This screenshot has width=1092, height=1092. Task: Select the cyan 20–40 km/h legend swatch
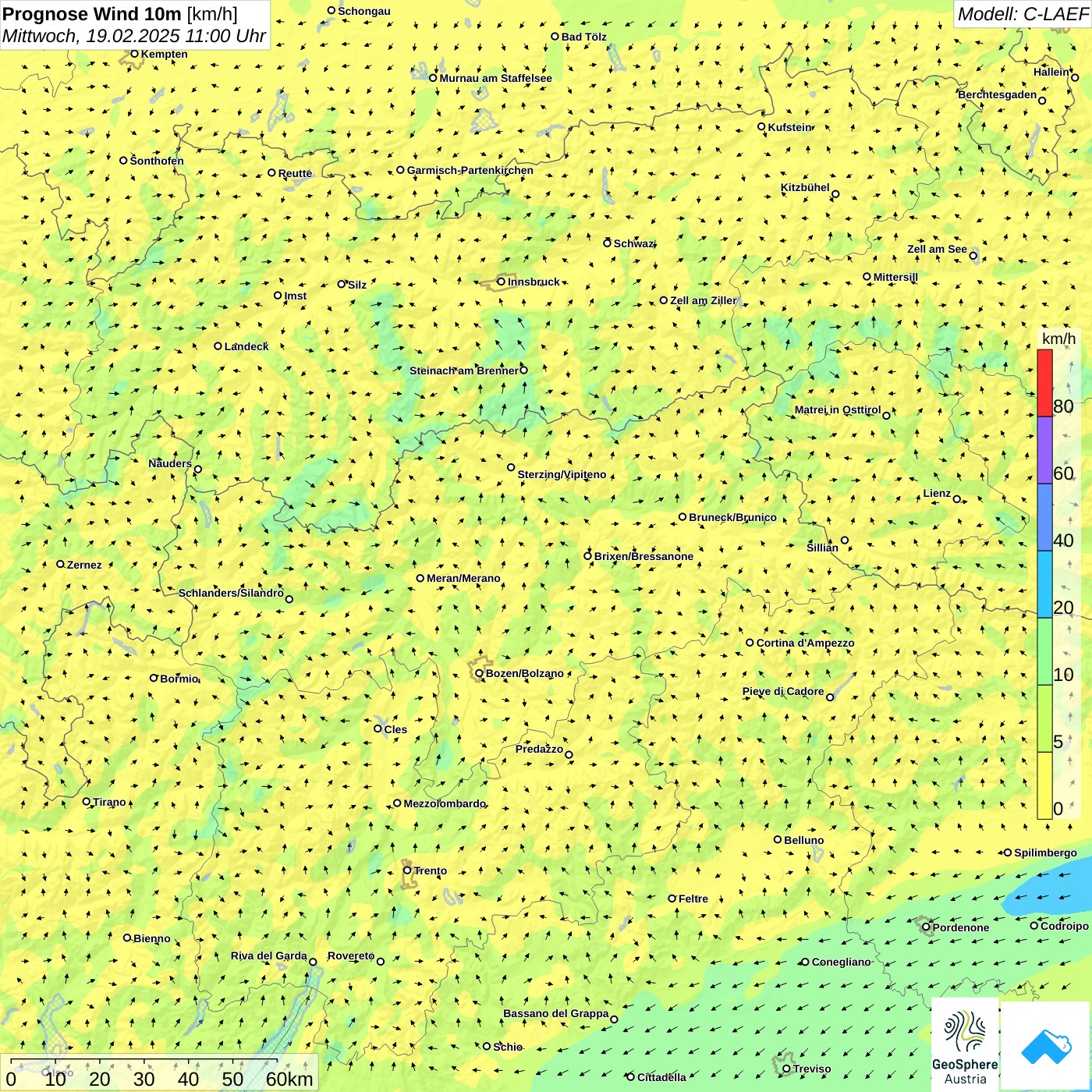(x=1044, y=585)
